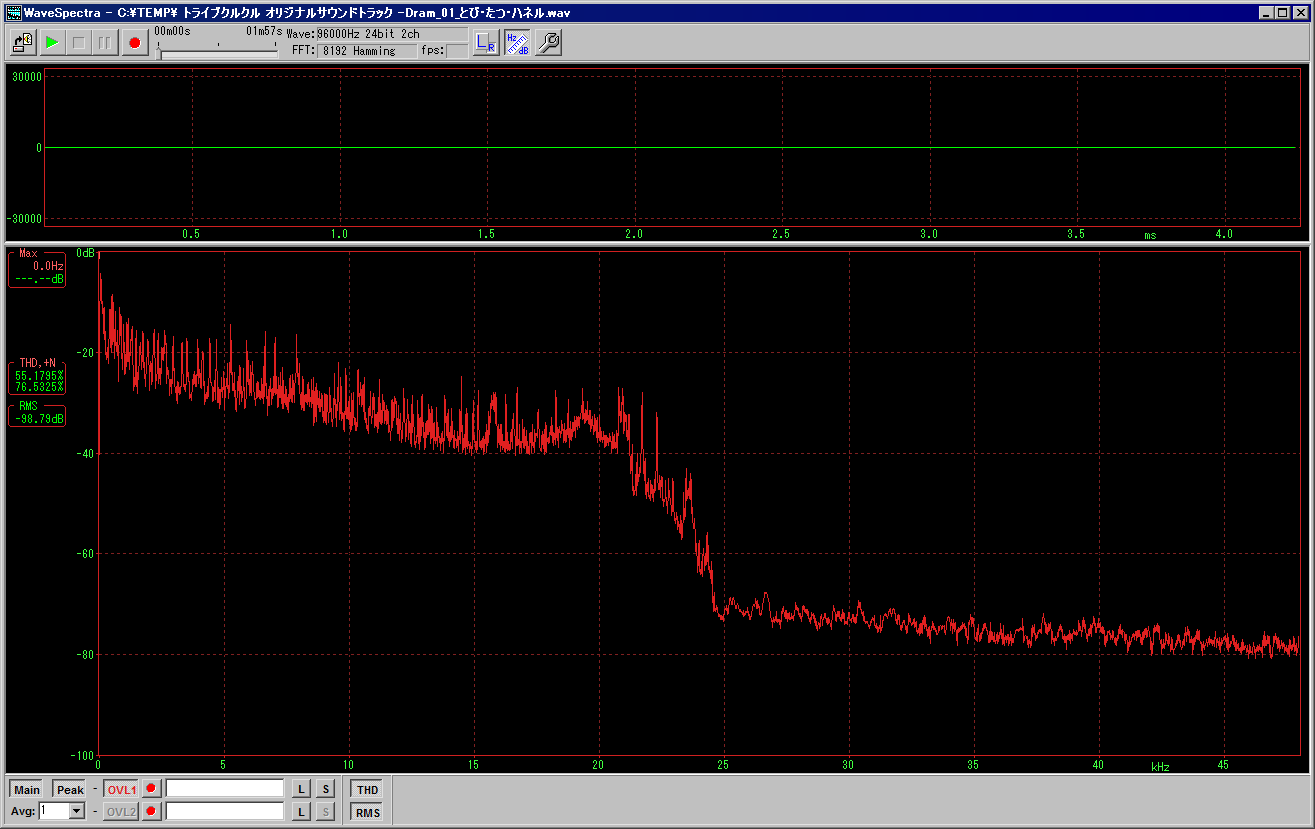Toggle the RMS measurement readout
Screen dimensions: 1315x829
368,812
